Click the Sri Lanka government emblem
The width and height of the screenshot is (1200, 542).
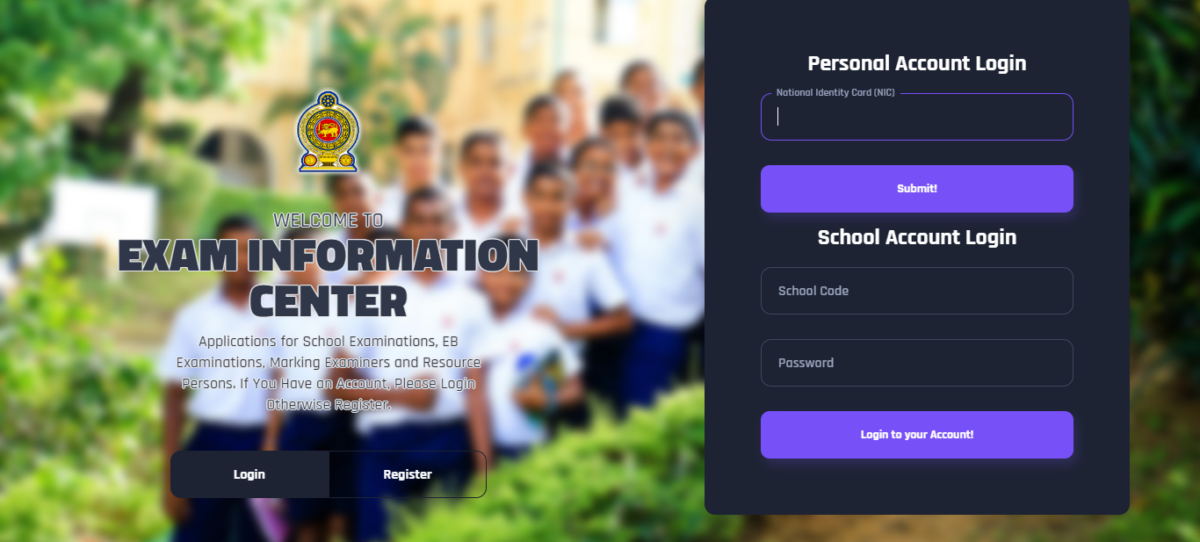pos(327,130)
